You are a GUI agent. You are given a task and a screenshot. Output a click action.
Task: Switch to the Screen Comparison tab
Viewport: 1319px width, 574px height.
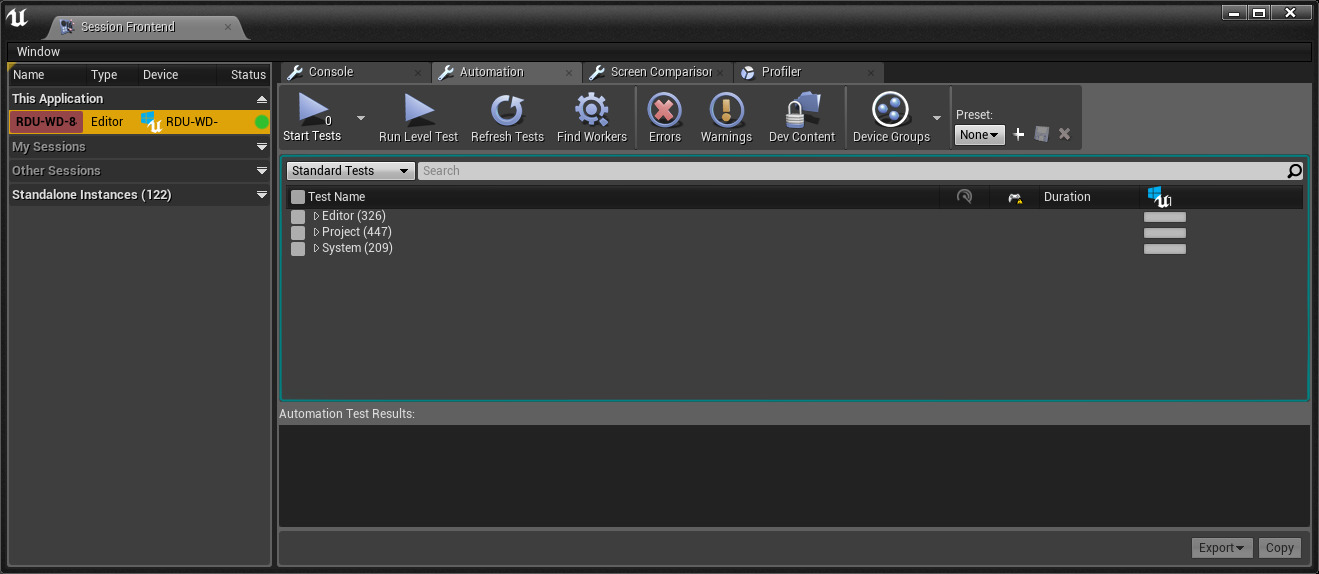click(x=660, y=72)
